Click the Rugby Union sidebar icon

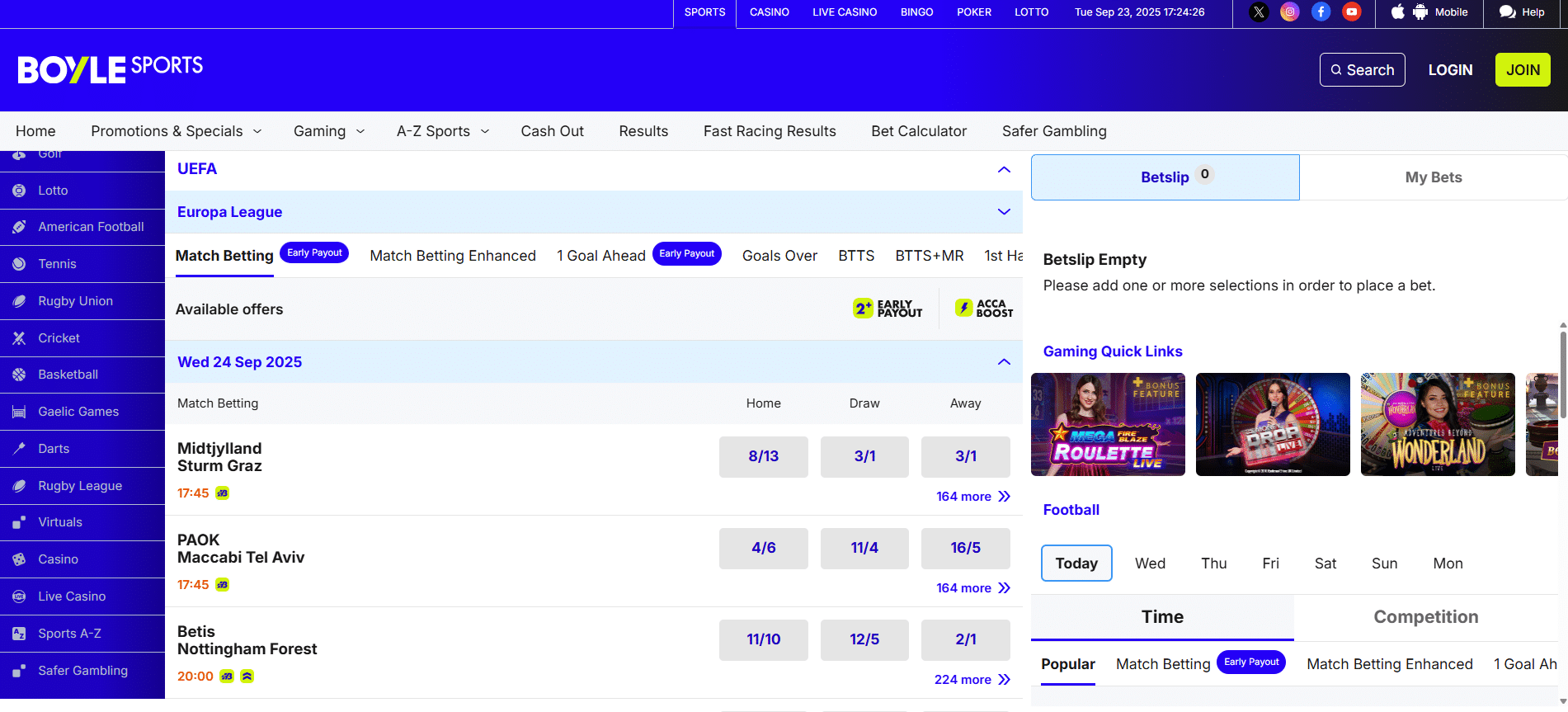click(x=19, y=301)
